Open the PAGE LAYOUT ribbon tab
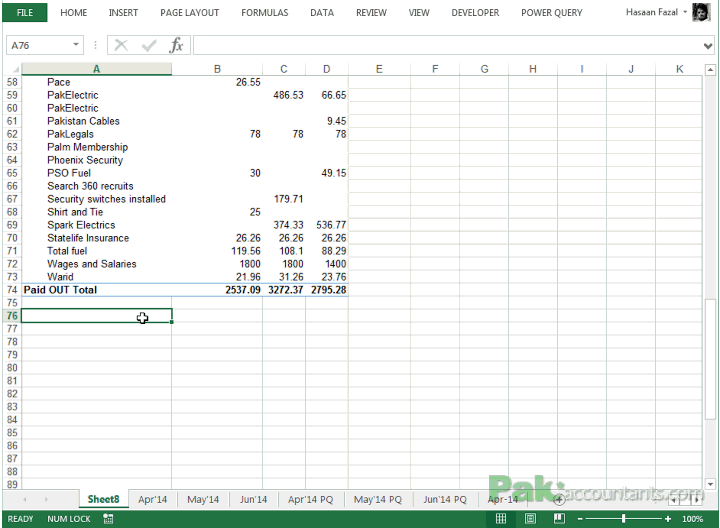 click(189, 13)
